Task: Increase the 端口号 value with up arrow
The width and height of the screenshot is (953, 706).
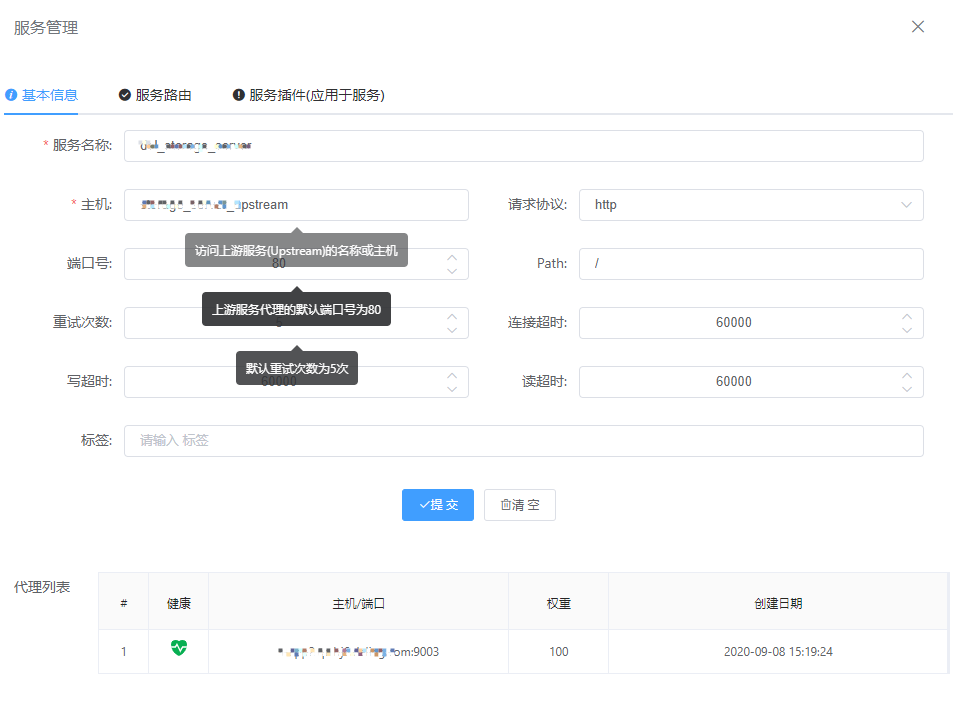Action: (452, 257)
